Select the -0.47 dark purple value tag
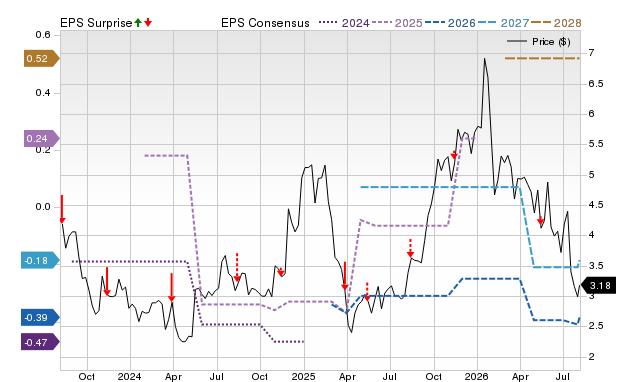The height and width of the screenshot is (382, 640). pos(40,342)
